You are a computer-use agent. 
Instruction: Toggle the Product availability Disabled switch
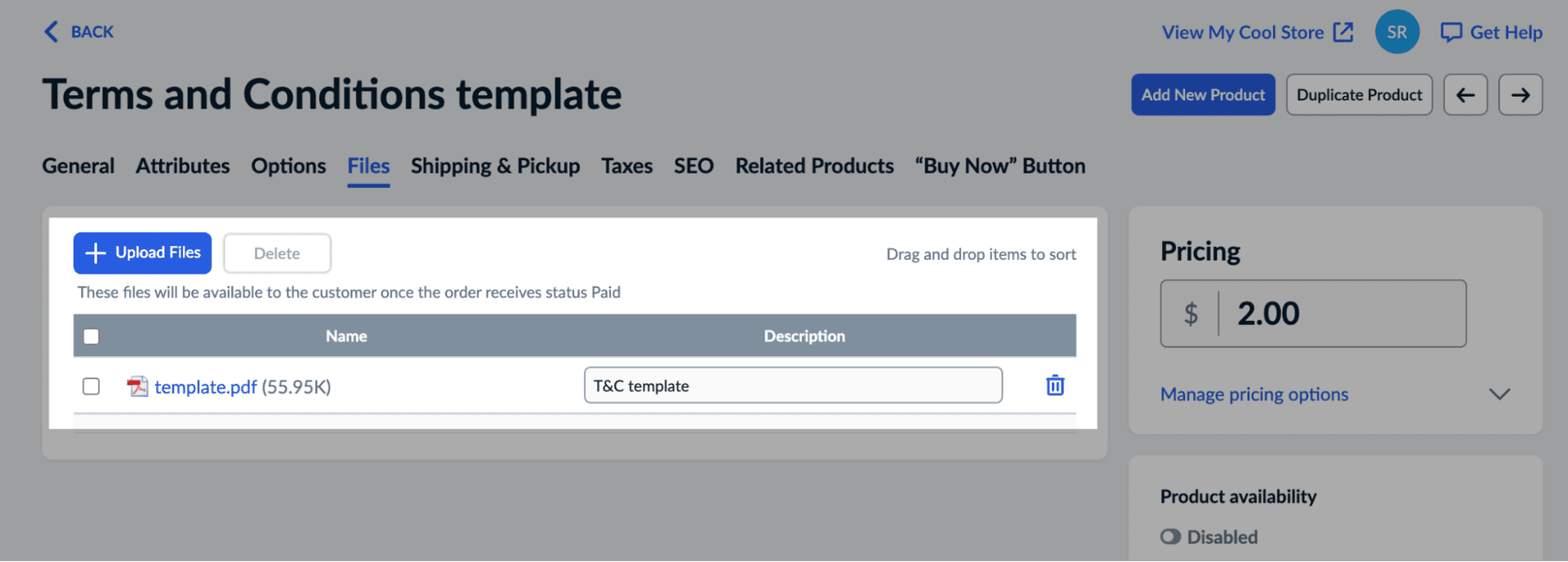pyautogui.click(x=1170, y=537)
